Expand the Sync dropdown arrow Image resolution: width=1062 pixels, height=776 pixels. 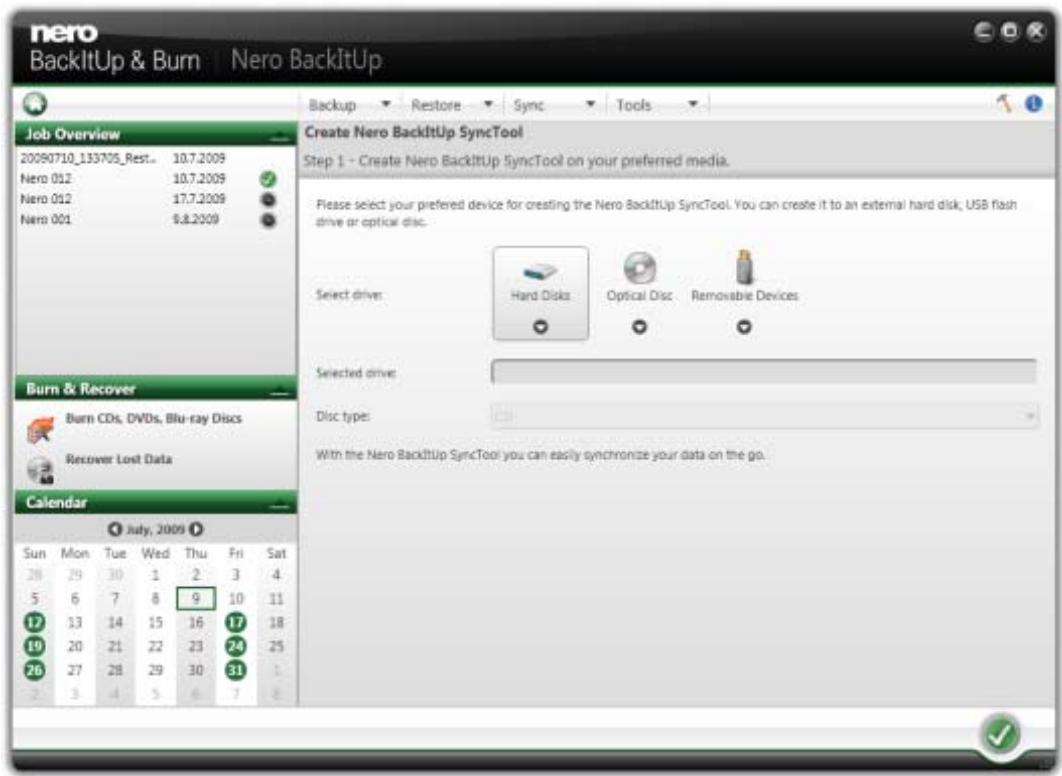coord(591,104)
